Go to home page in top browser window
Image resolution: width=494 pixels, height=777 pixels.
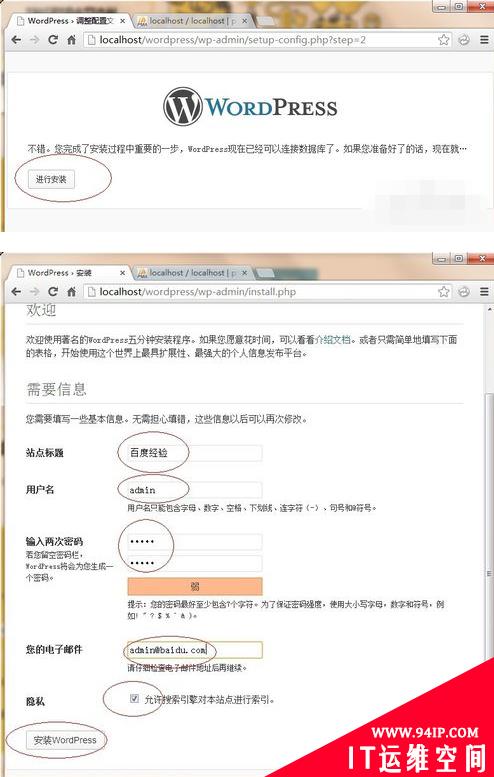point(71,40)
